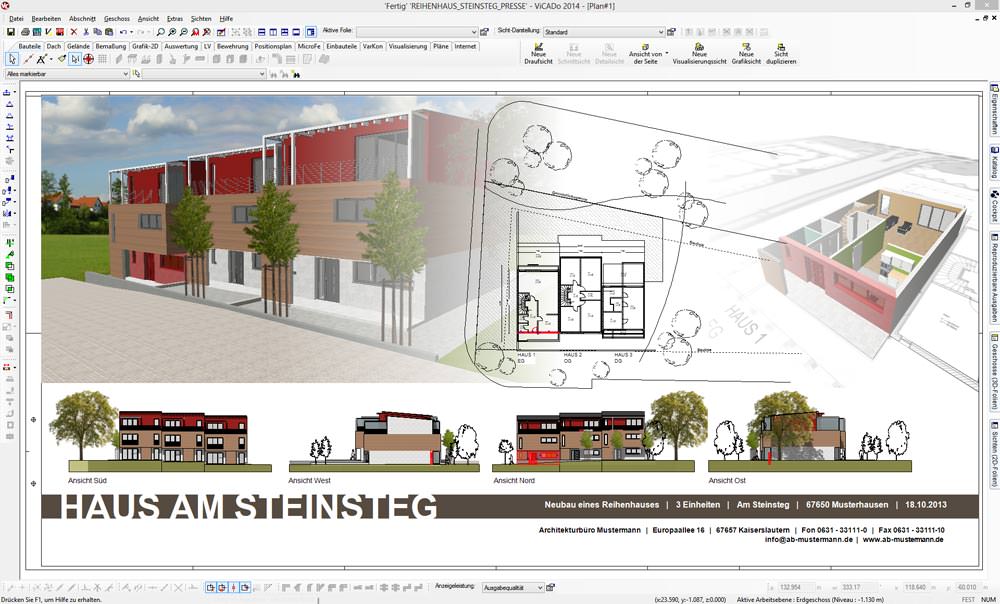Viewport: 1000px width, 604px height.
Task: Click the red crosshair target tool icon
Action: (89, 59)
